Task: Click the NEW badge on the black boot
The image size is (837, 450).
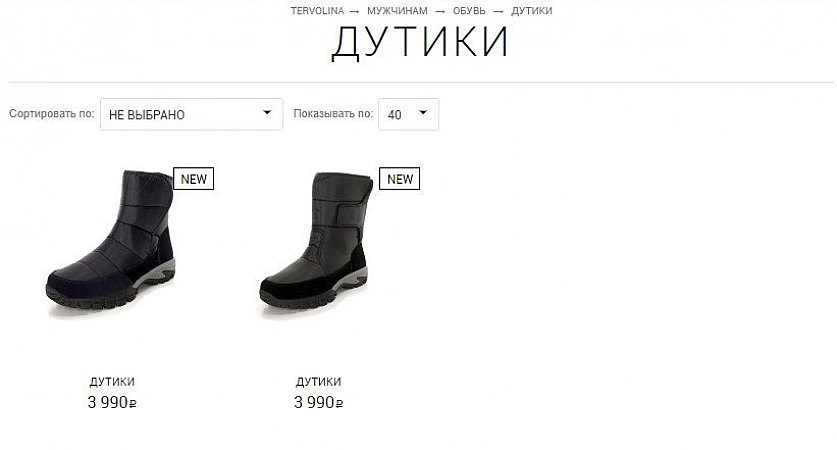Action: point(399,179)
